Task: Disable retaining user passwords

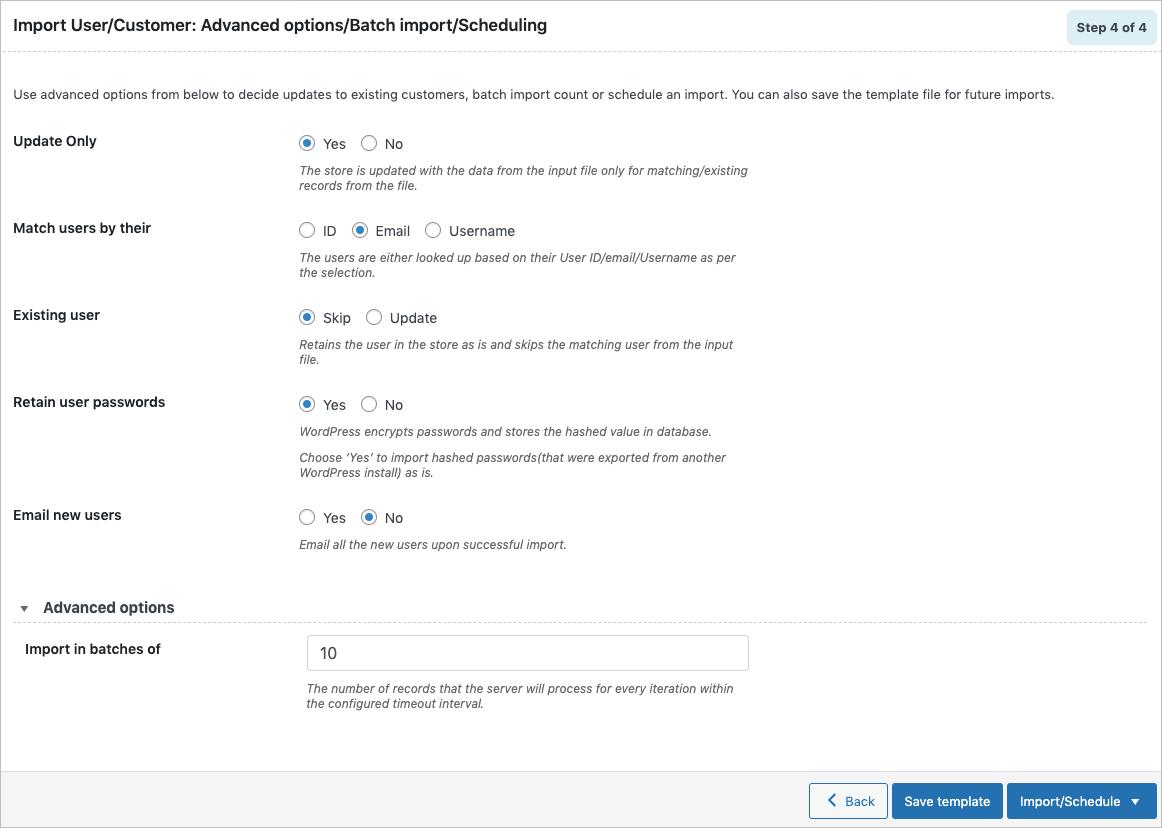Action: pos(369,404)
